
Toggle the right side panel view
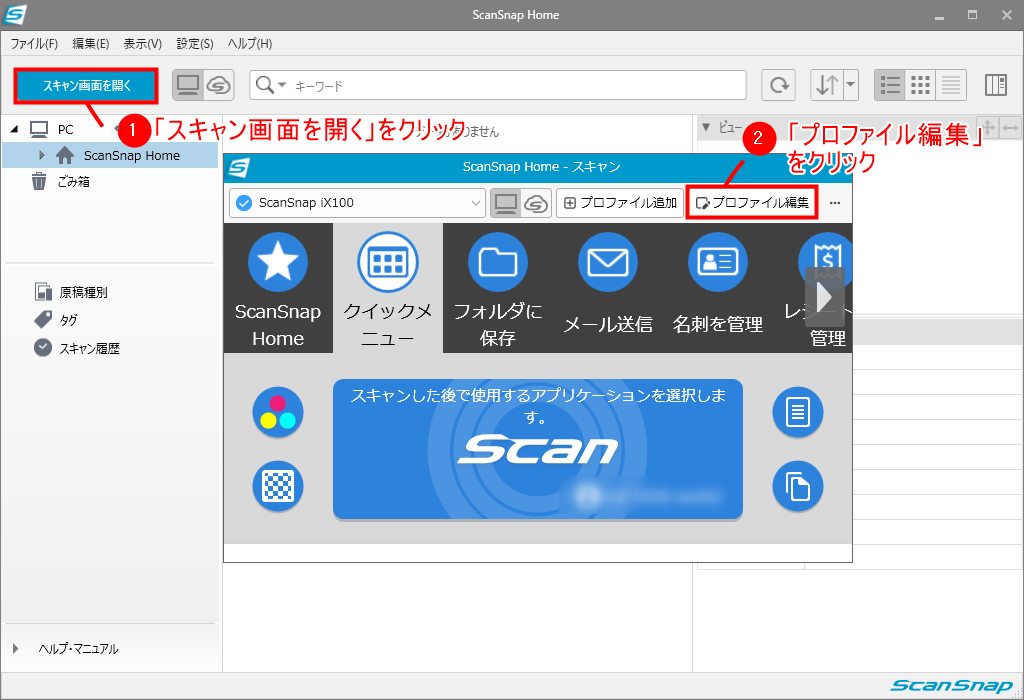pyautogui.click(x=996, y=85)
